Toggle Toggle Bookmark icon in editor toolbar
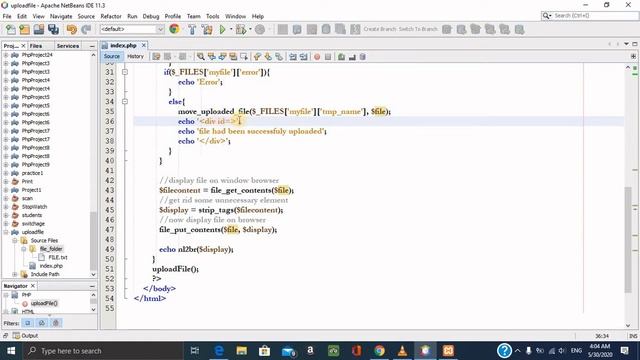Viewport: 640px width, 360px height. (x=279, y=57)
